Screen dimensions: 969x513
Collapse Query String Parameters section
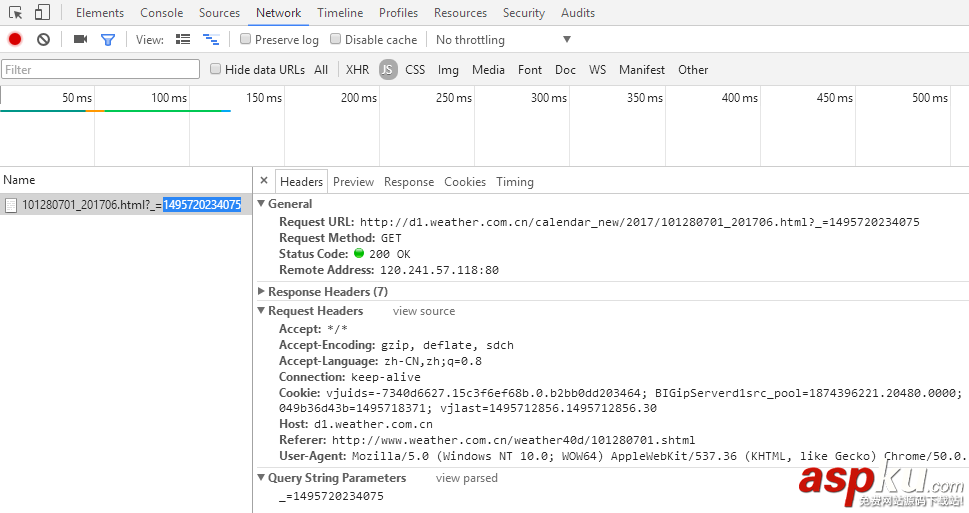point(261,477)
